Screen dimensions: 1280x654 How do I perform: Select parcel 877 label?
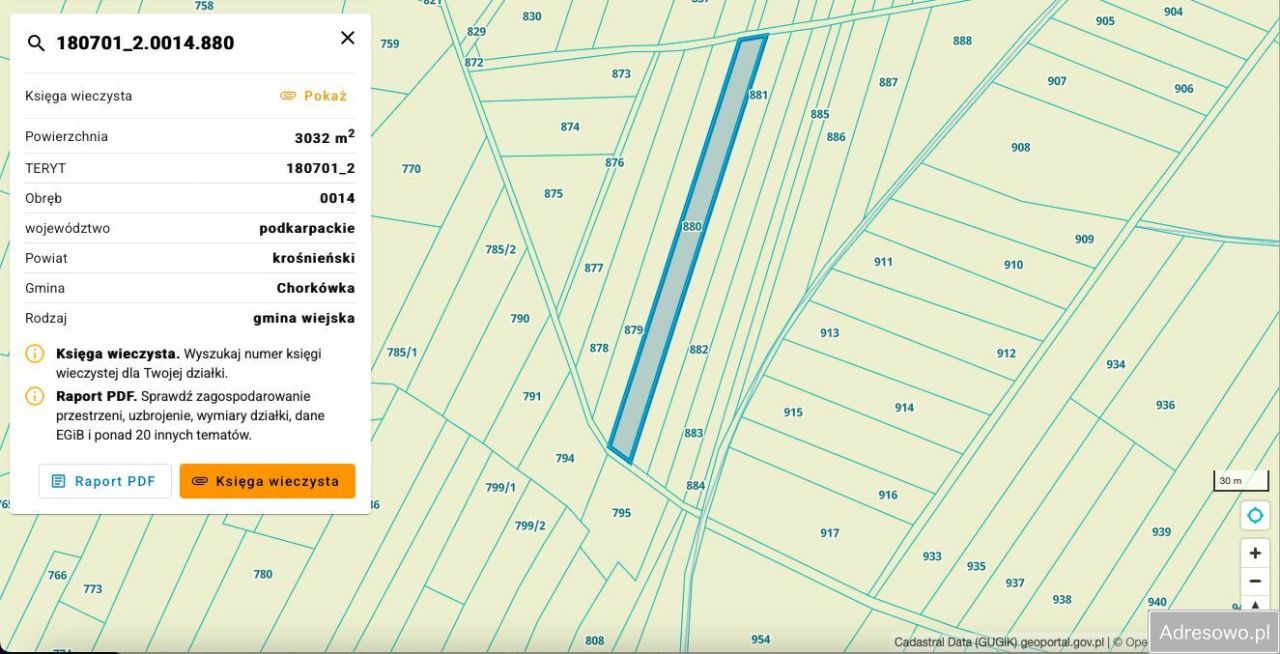tap(594, 268)
